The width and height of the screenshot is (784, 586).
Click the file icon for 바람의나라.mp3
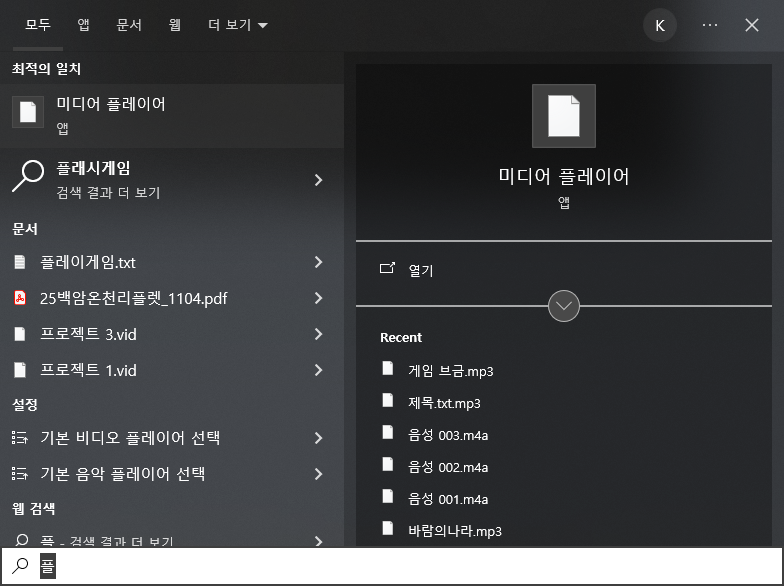coord(388,528)
